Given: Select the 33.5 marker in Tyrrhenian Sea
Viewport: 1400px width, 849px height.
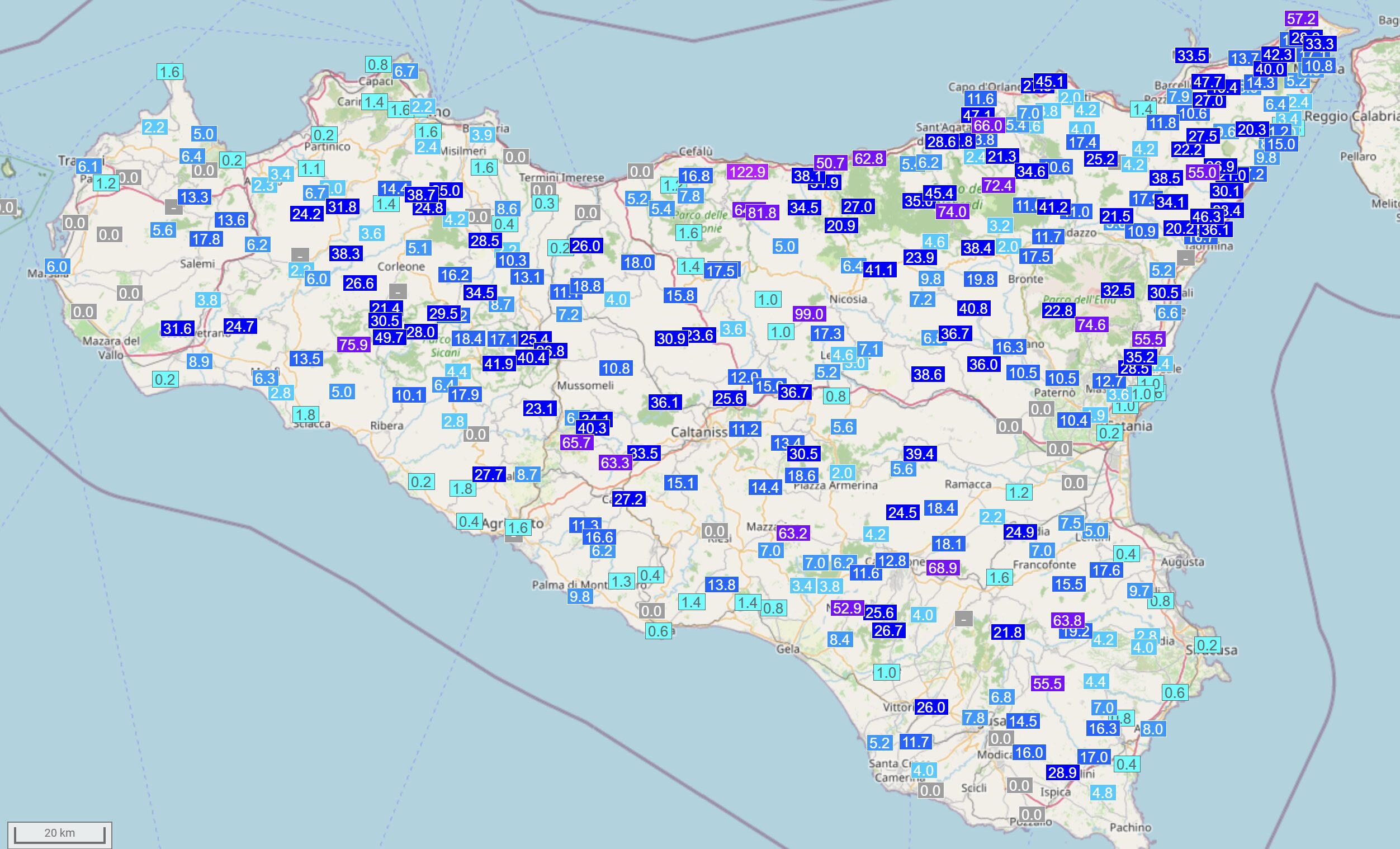Looking at the screenshot, I should coord(1191,56).
